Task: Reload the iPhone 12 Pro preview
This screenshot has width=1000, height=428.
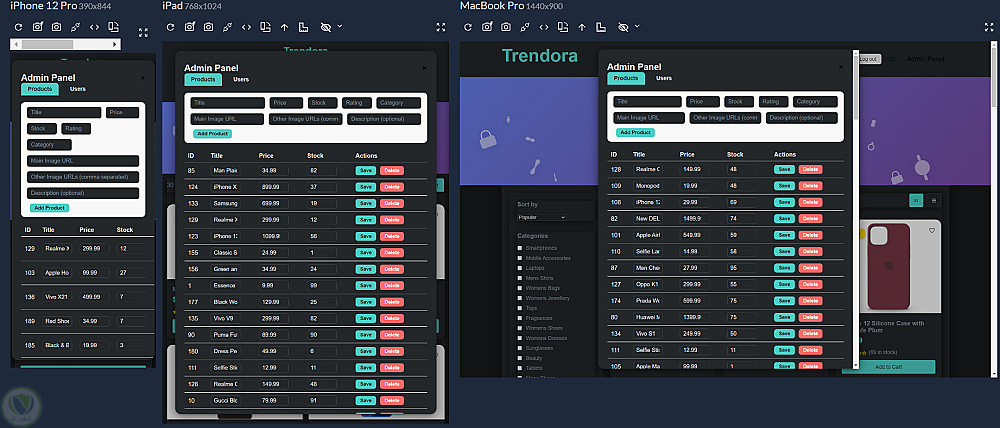Action: click(x=18, y=27)
